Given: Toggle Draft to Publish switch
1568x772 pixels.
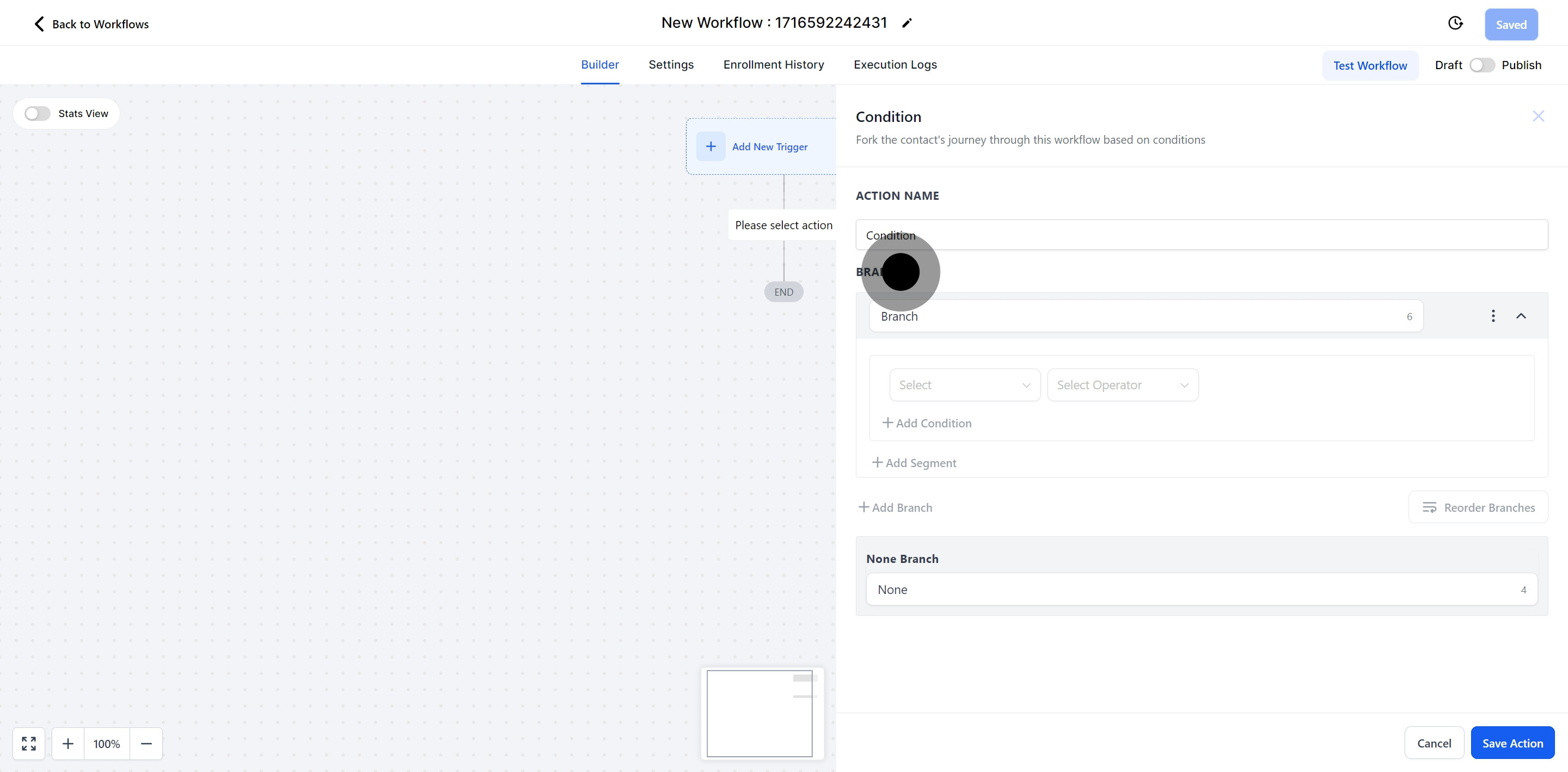Looking at the screenshot, I should [1481, 65].
